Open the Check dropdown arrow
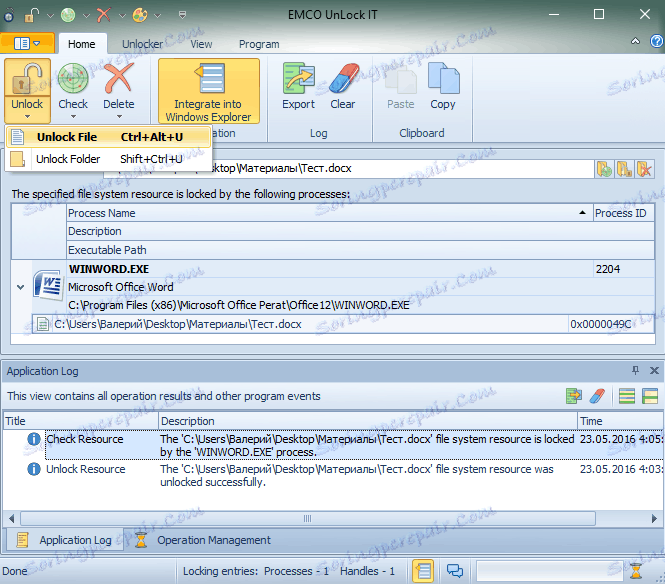Viewport: 665px width, 584px height. coord(73,116)
